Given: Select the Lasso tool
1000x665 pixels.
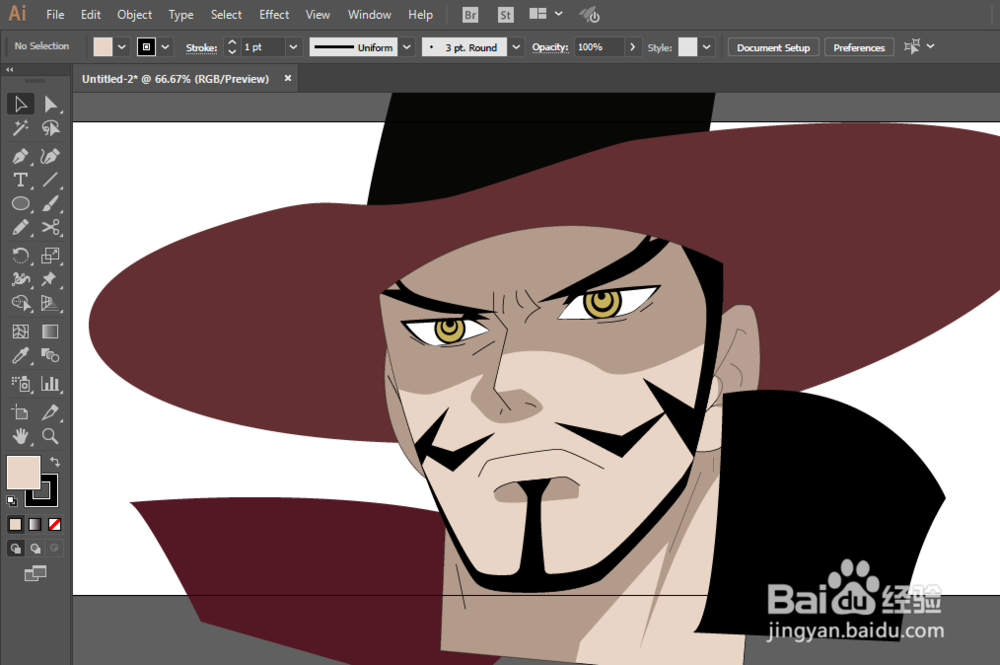Looking at the screenshot, I should click(50, 128).
